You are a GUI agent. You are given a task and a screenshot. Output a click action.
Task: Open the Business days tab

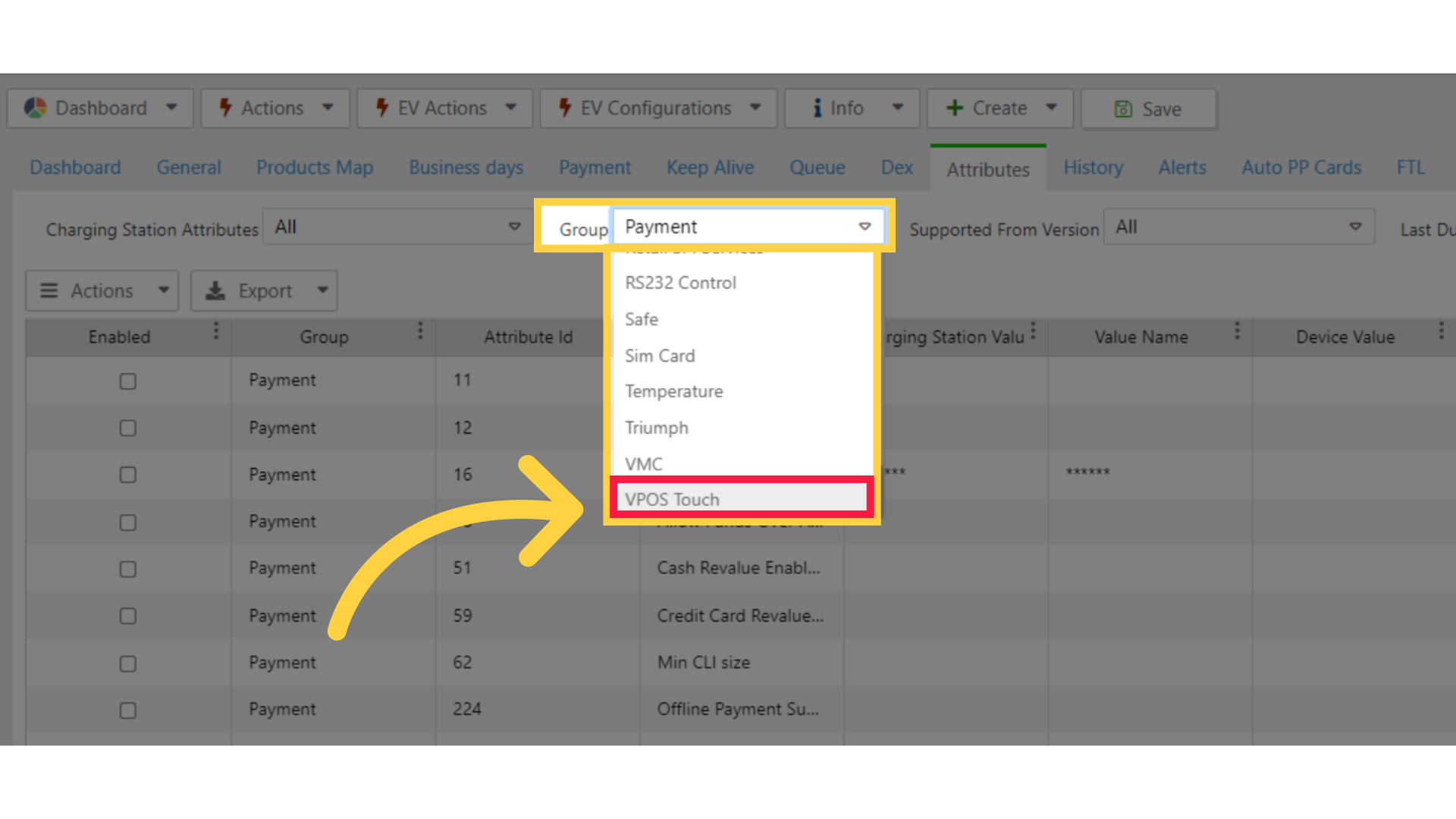(466, 168)
